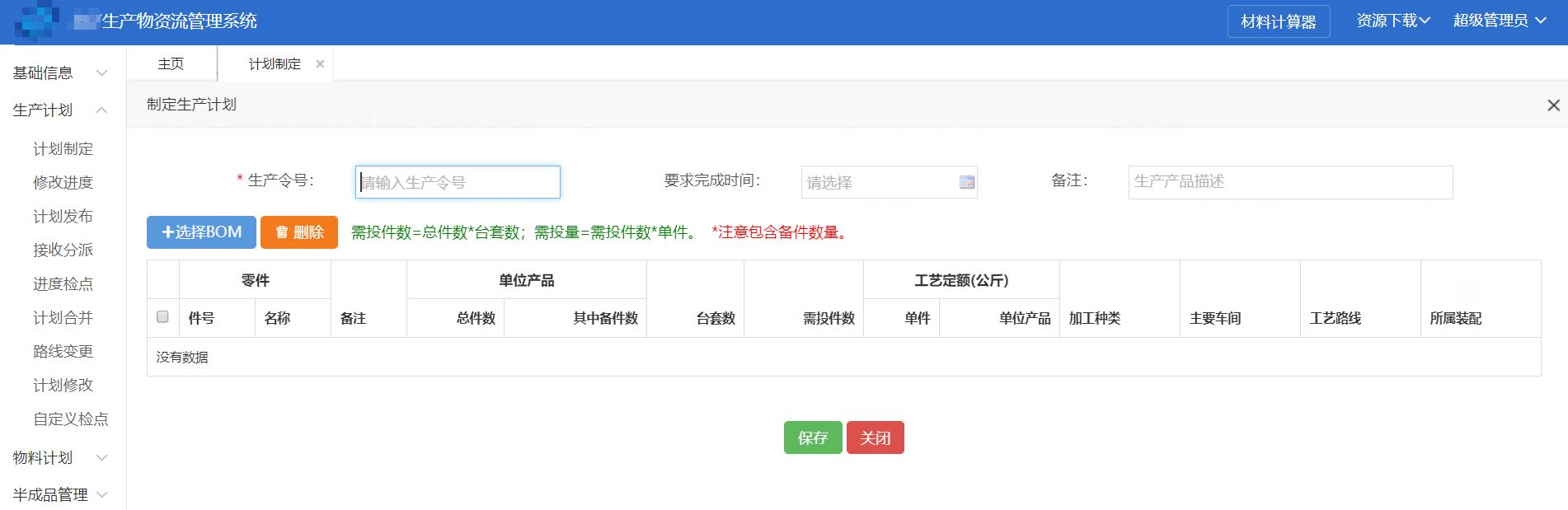Close the 计划制定 tab with its x icon
The height and width of the screenshot is (510, 1568).
320,63
